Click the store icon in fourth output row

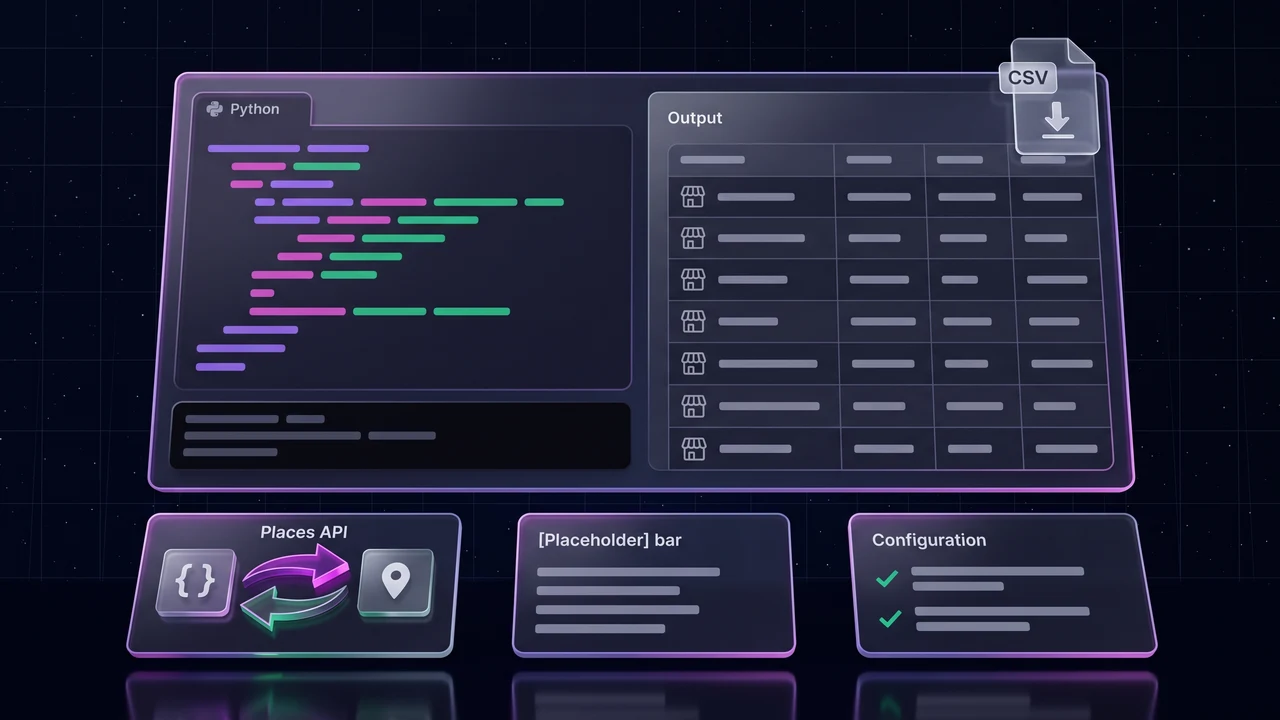tap(693, 322)
